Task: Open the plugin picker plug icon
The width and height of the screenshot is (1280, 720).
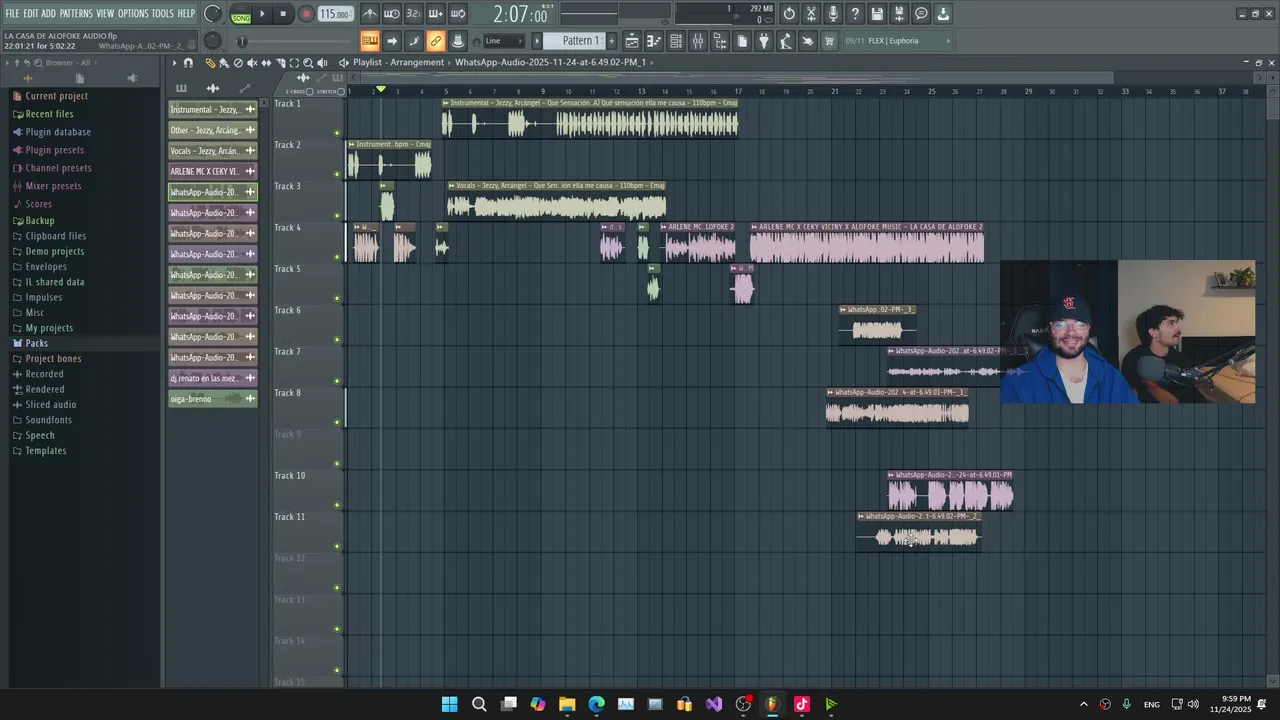Action: click(x=764, y=41)
